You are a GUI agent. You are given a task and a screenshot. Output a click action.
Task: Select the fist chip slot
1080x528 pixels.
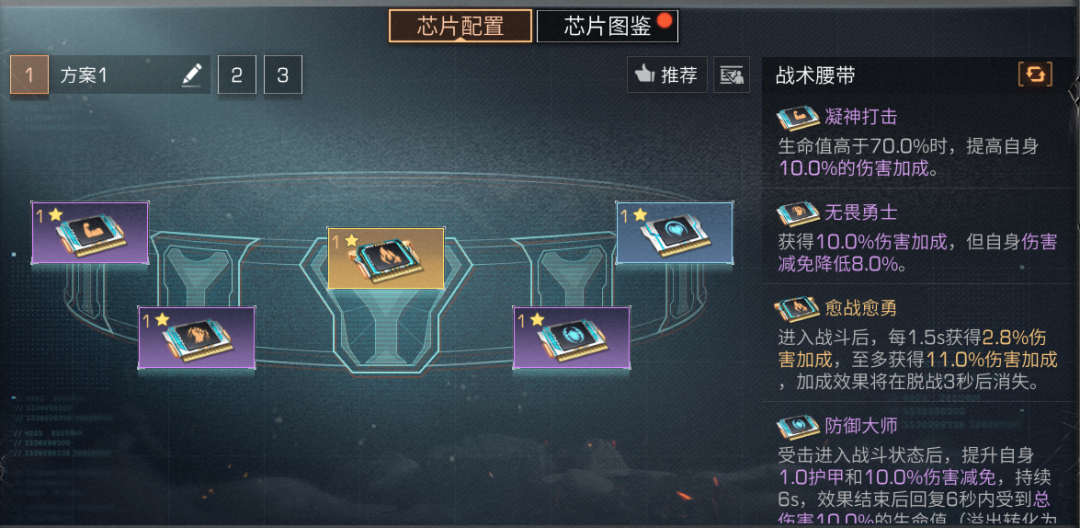click(197, 338)
